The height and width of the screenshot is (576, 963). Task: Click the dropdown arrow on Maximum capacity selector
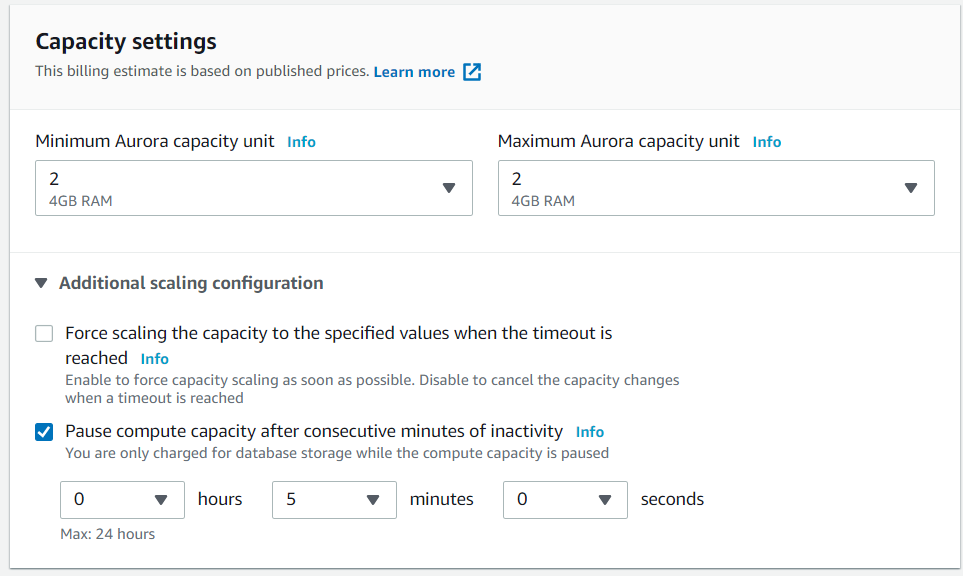click(911, 187)
